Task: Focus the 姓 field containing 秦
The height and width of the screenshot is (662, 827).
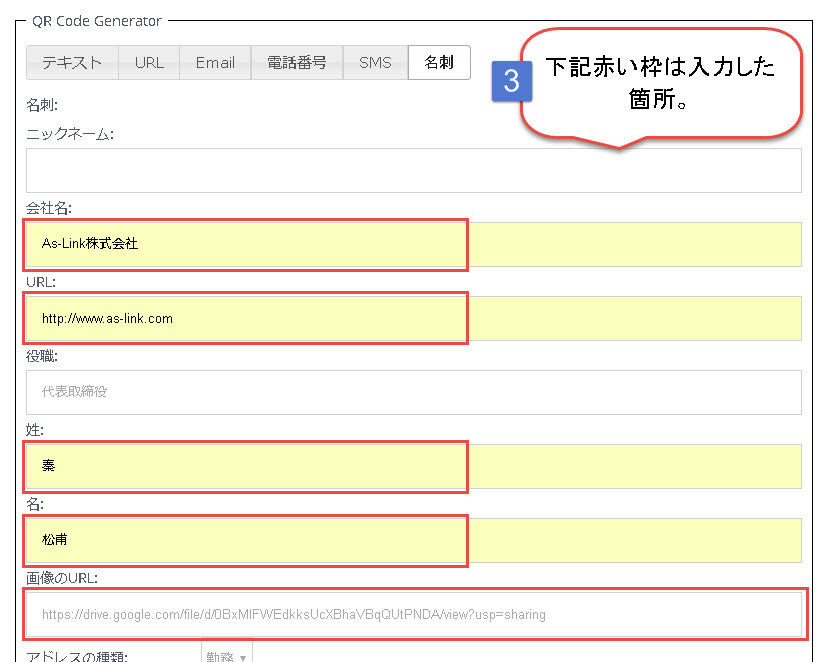Action: 414,466
